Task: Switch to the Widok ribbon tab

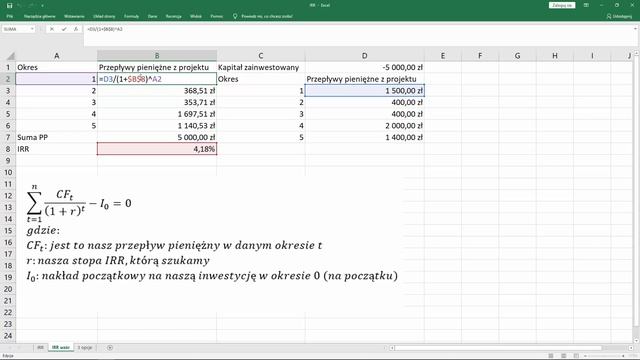Action: pos(196,16)
